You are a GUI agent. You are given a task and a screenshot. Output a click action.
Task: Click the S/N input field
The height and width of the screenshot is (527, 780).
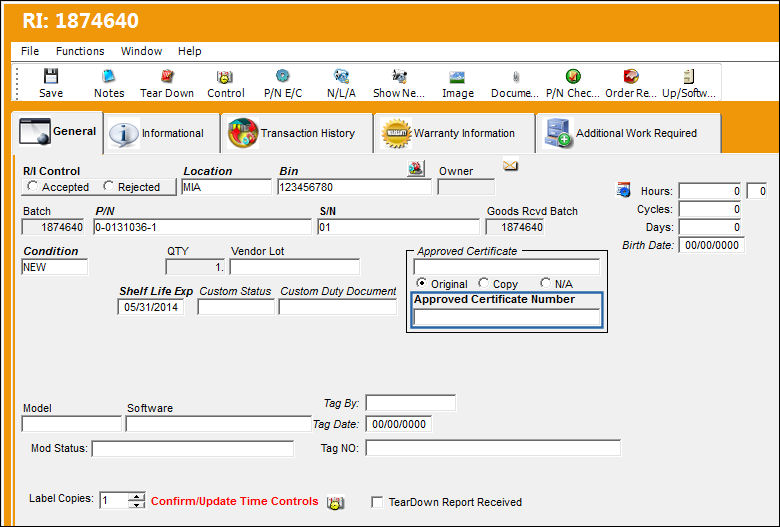coord(398,227)
